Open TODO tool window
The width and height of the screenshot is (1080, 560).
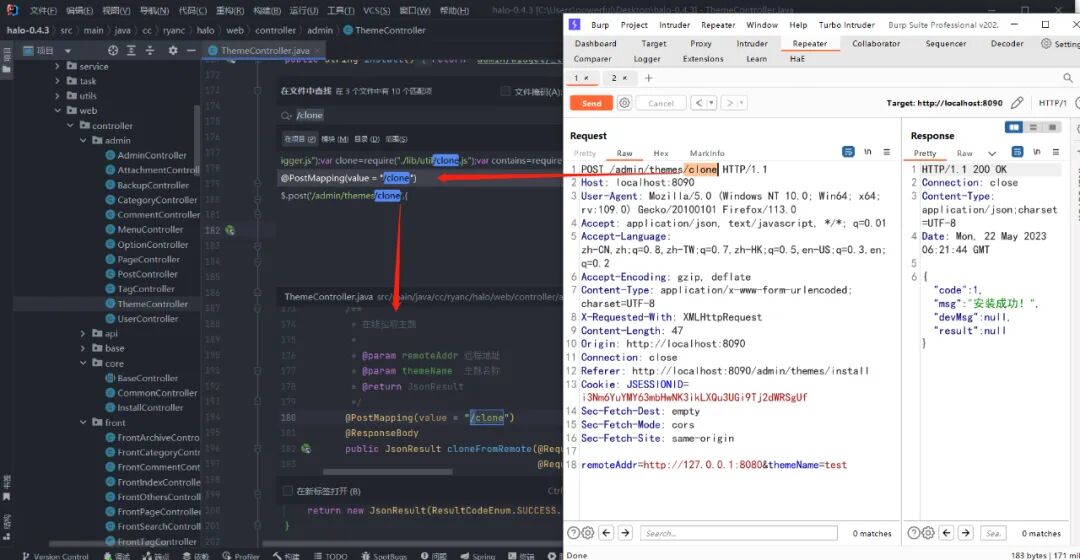331,555
